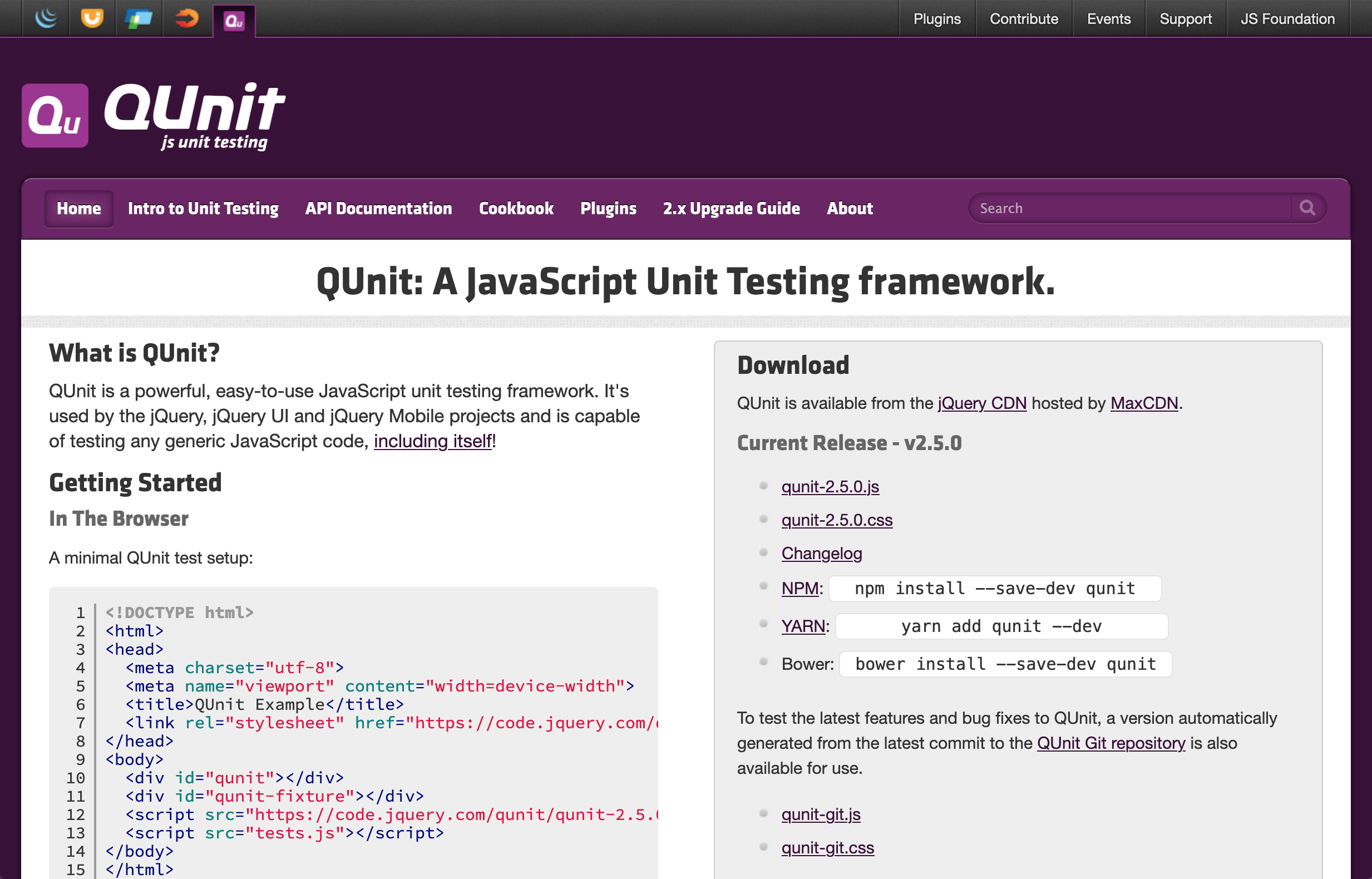Click the 'Getting Started' heading
The image size is (1372, 879).
point(135,482)
